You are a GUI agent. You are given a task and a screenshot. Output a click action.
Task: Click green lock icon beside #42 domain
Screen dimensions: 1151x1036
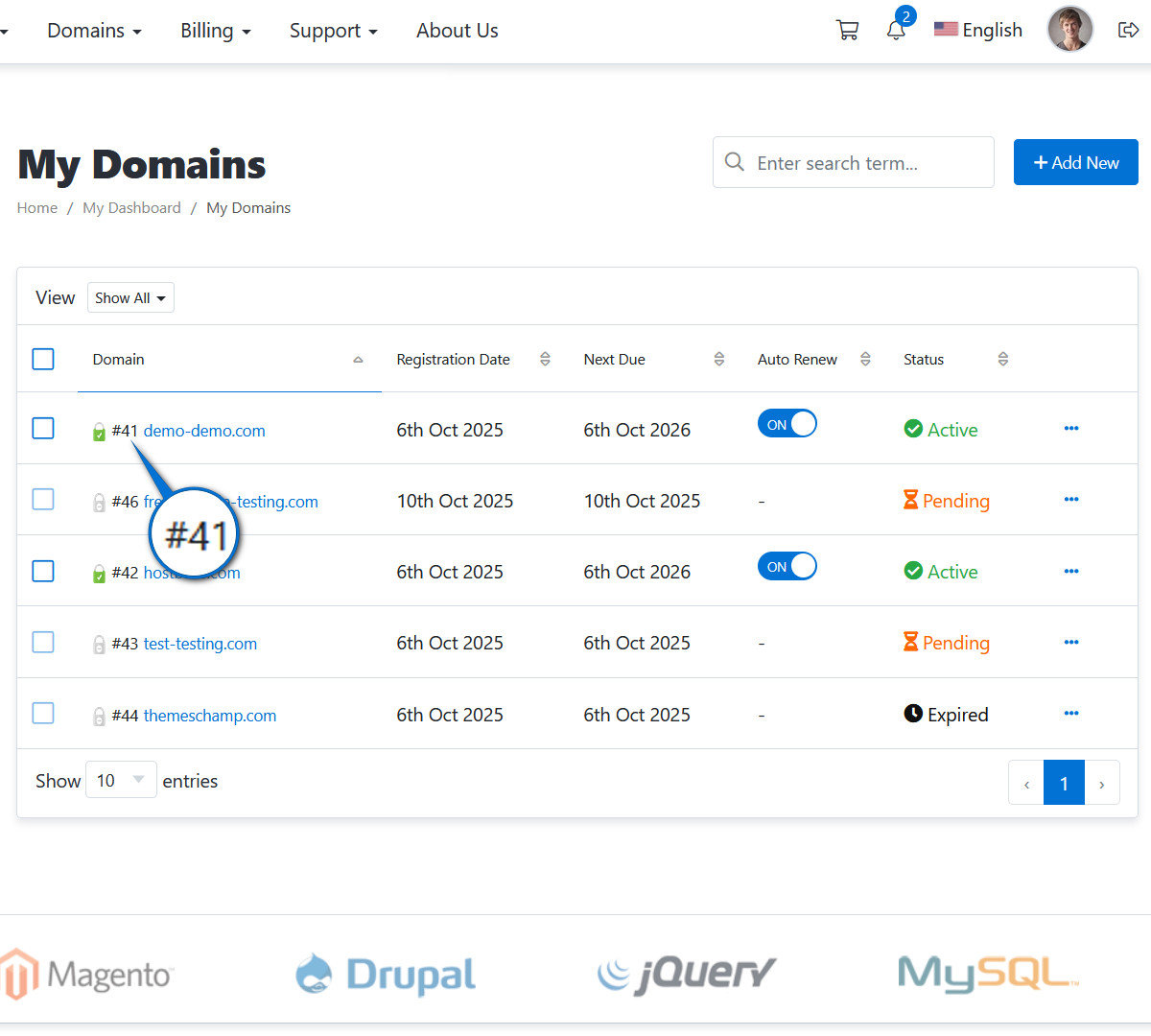(99, 574)
